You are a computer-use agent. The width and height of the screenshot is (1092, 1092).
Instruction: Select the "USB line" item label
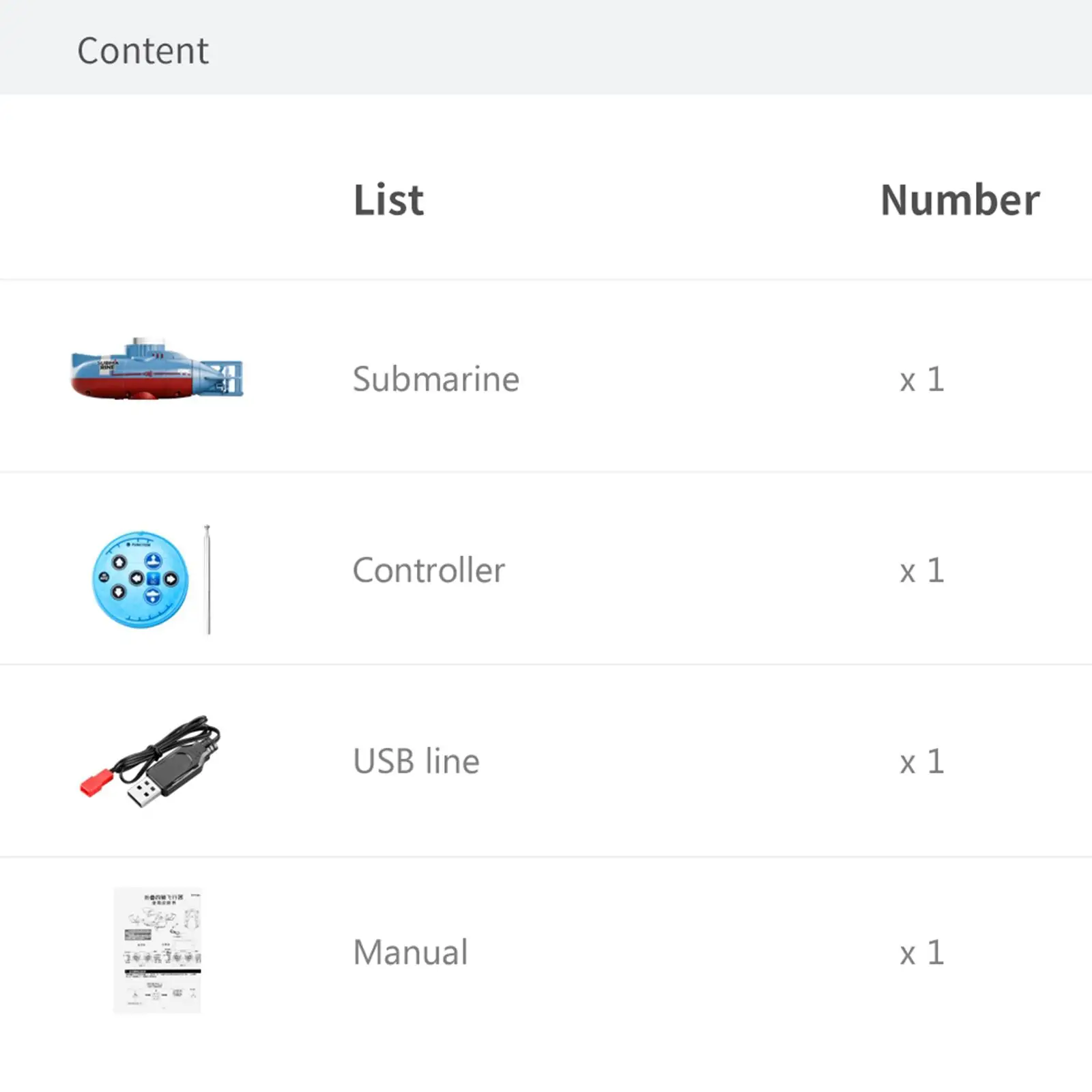[416, 762]
